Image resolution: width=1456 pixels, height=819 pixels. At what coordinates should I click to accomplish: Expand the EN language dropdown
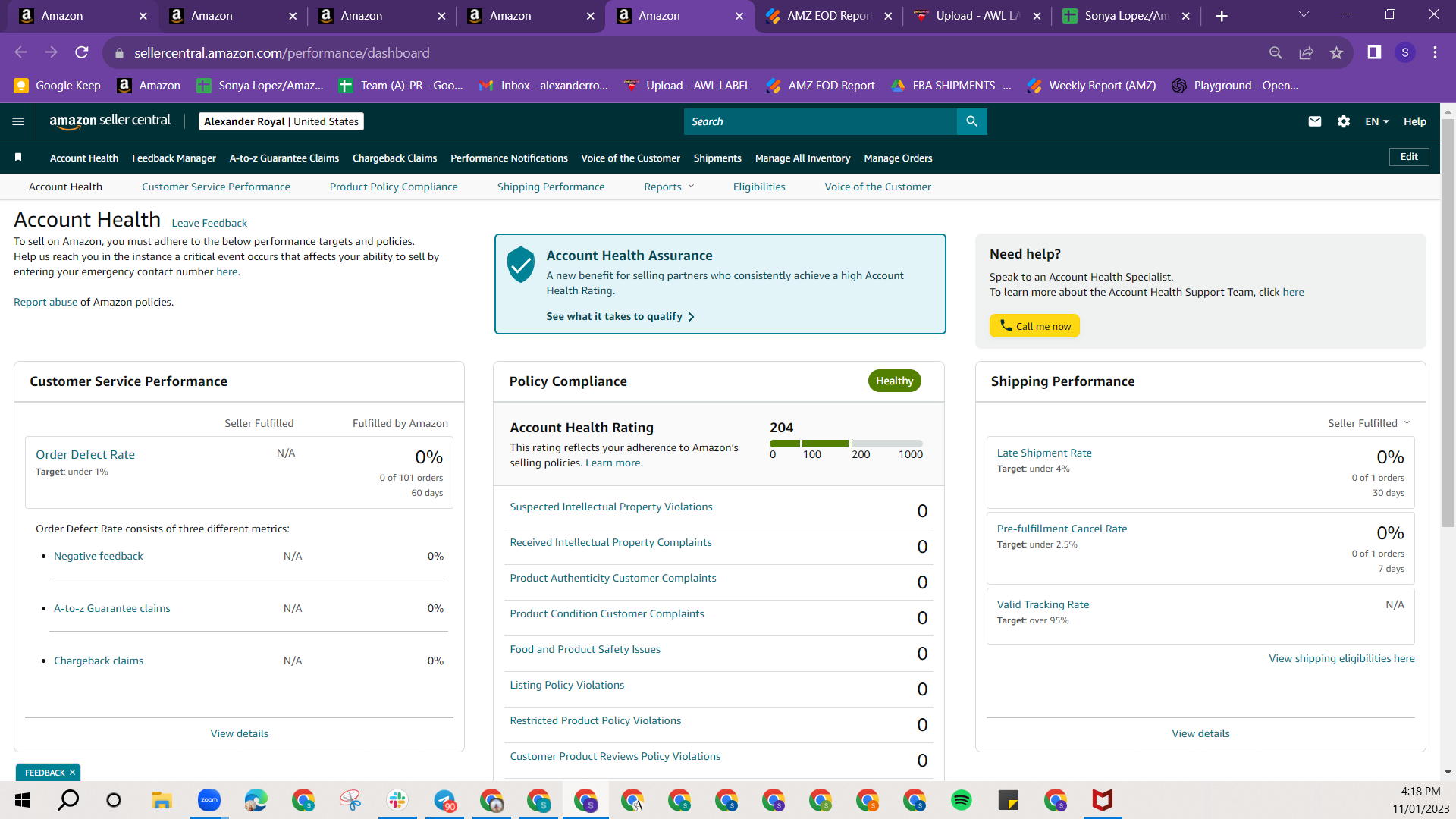click(1376, 121)
